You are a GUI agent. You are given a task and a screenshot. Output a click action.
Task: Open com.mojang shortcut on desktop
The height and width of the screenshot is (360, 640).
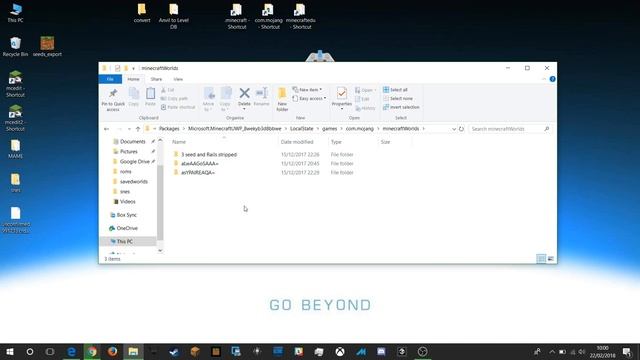(x=268, y=16)
